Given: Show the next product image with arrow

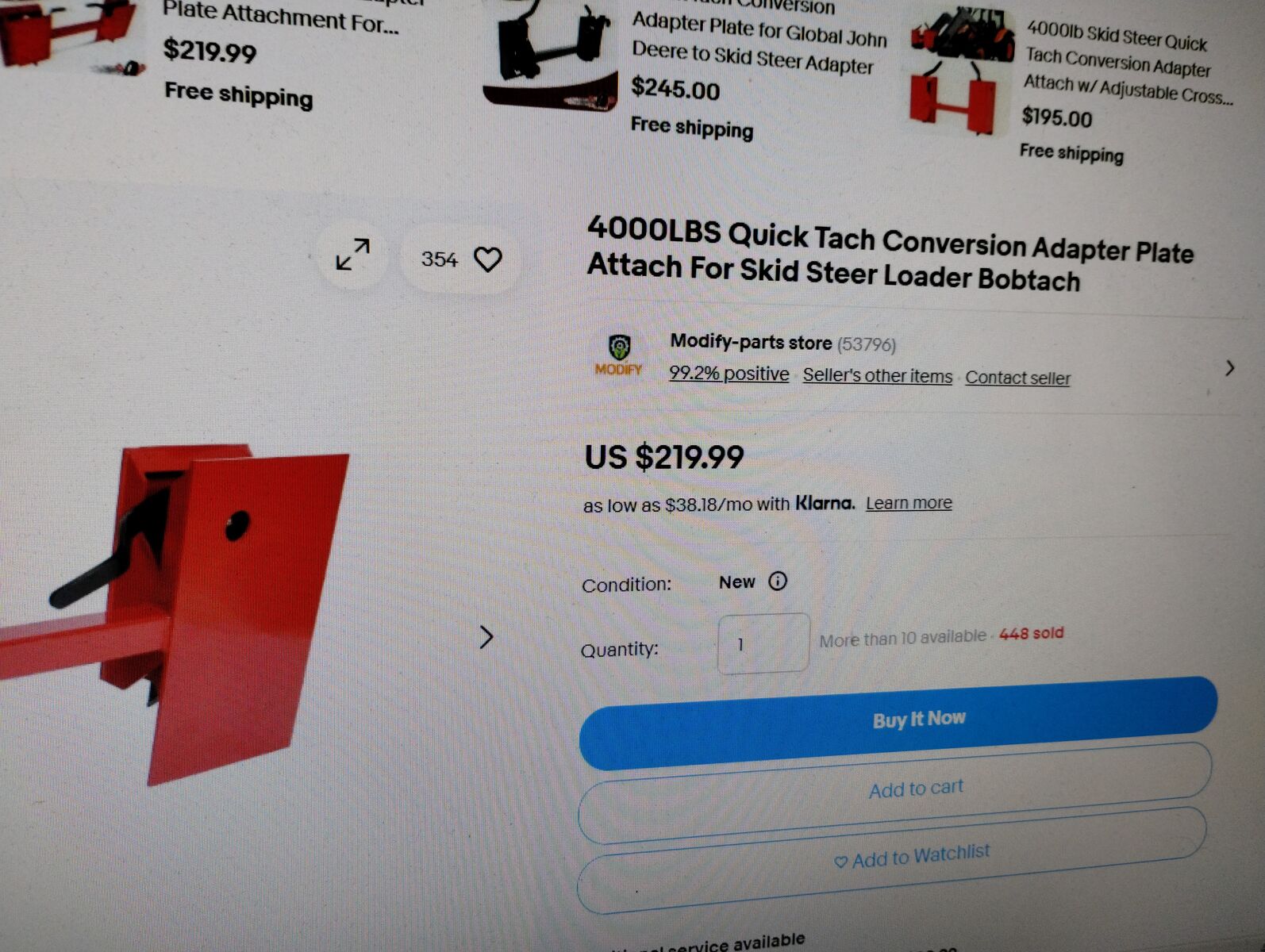Looking at the screenshot, I should coord(486,636).
